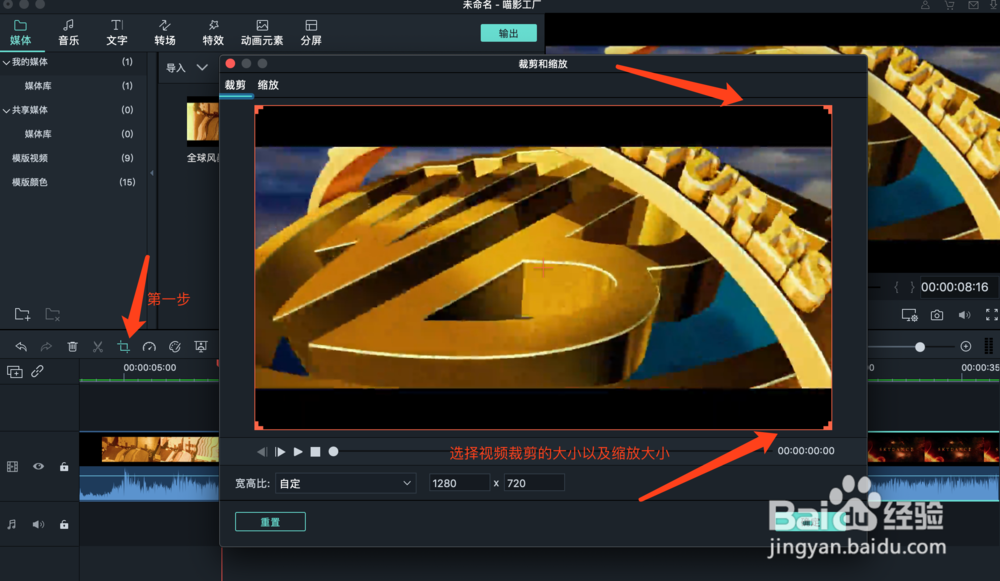Open the 转场 transitions tab
The image size is (1000, 581).
tap(165, 33)
